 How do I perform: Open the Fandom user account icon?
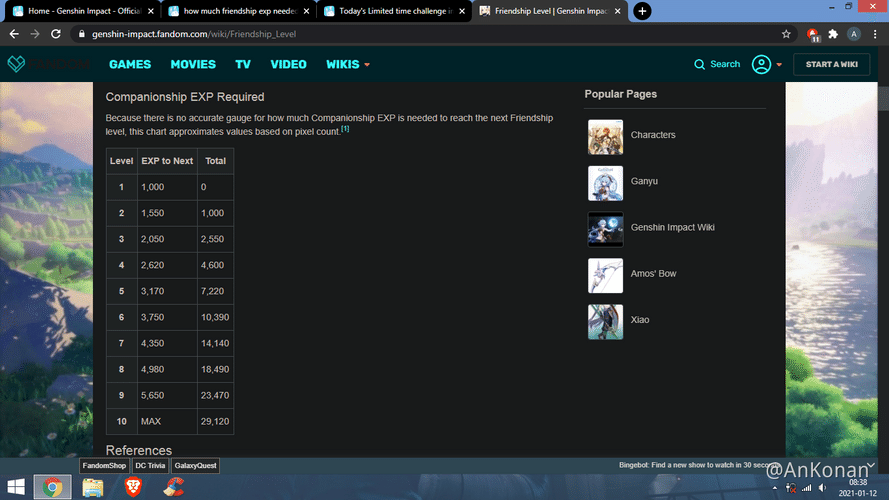(x=761, y=65)
